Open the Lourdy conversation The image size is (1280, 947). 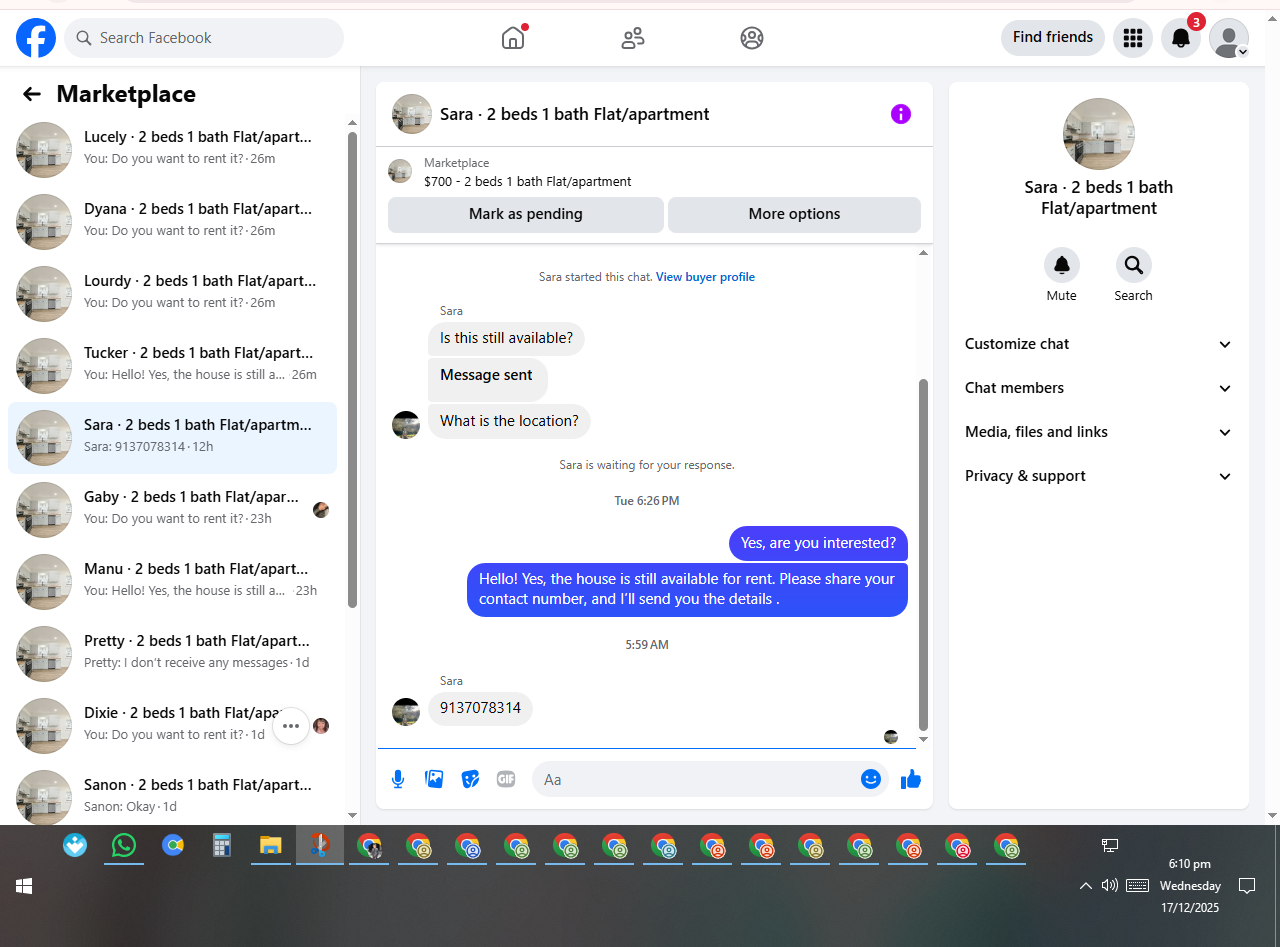click(x=172, y=294)
